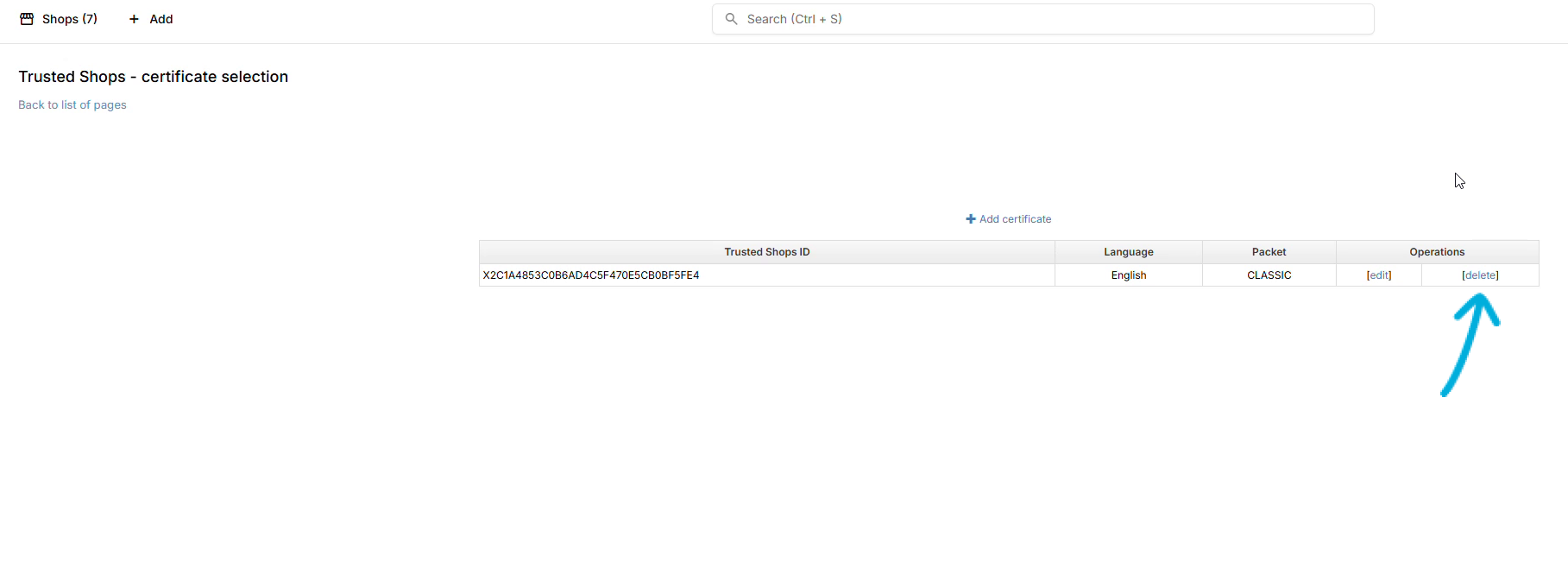This screenshot has height=562, width=1568.
Task: Click the Operations column header
Action: click(x=1438, y=252)
